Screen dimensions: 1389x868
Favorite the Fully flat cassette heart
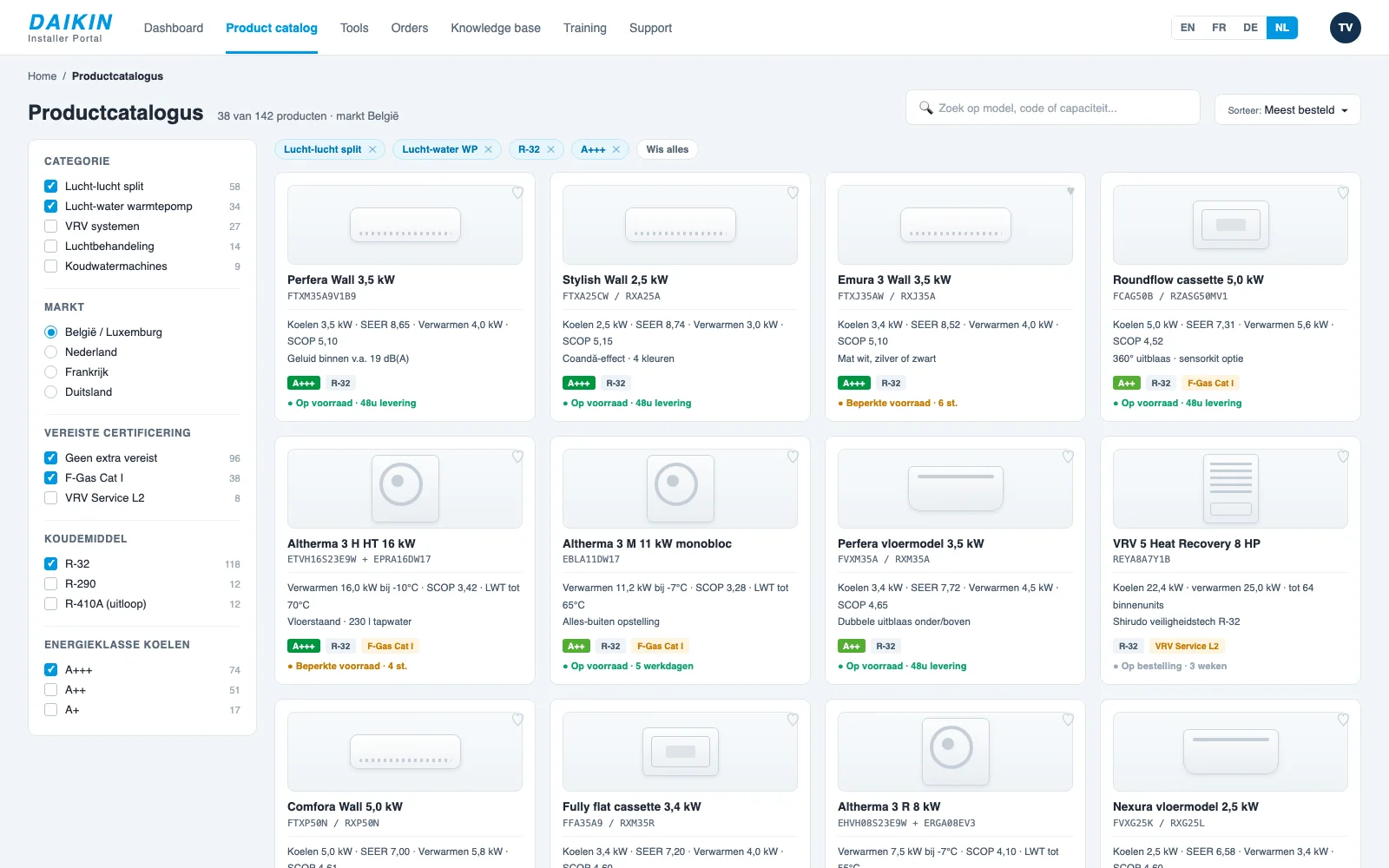tap(793, 720)
